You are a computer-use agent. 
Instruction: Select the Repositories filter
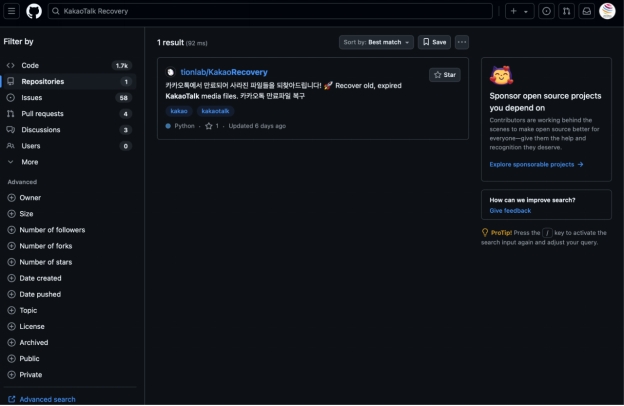coord(68,82)
